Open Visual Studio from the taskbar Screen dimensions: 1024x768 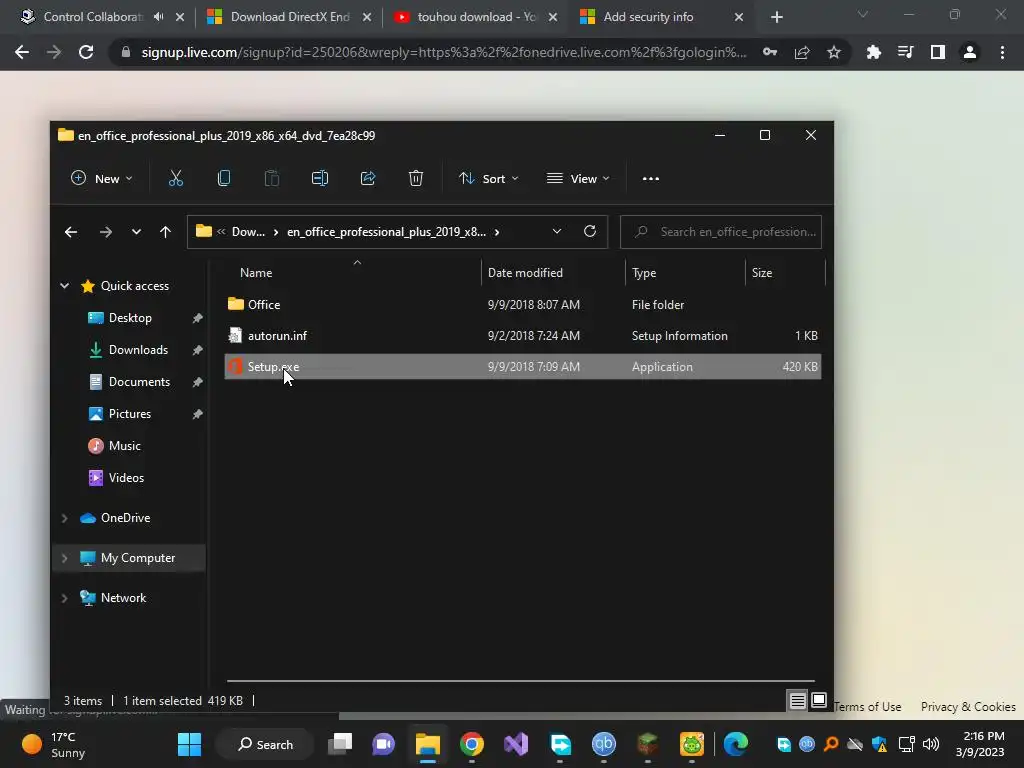516,744
